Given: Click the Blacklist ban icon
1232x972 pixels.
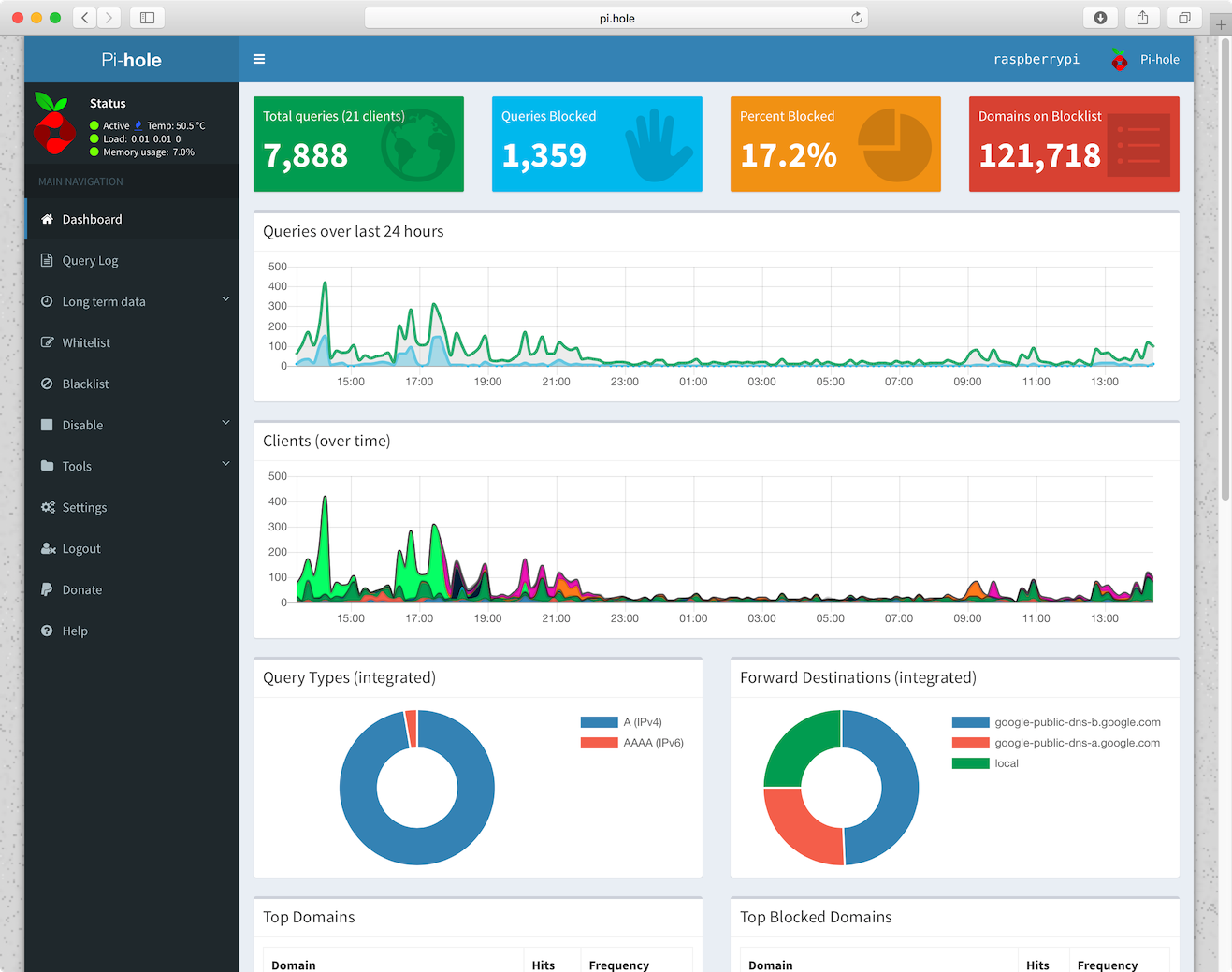Looking at the screenshot, I should tap(47, 384).
